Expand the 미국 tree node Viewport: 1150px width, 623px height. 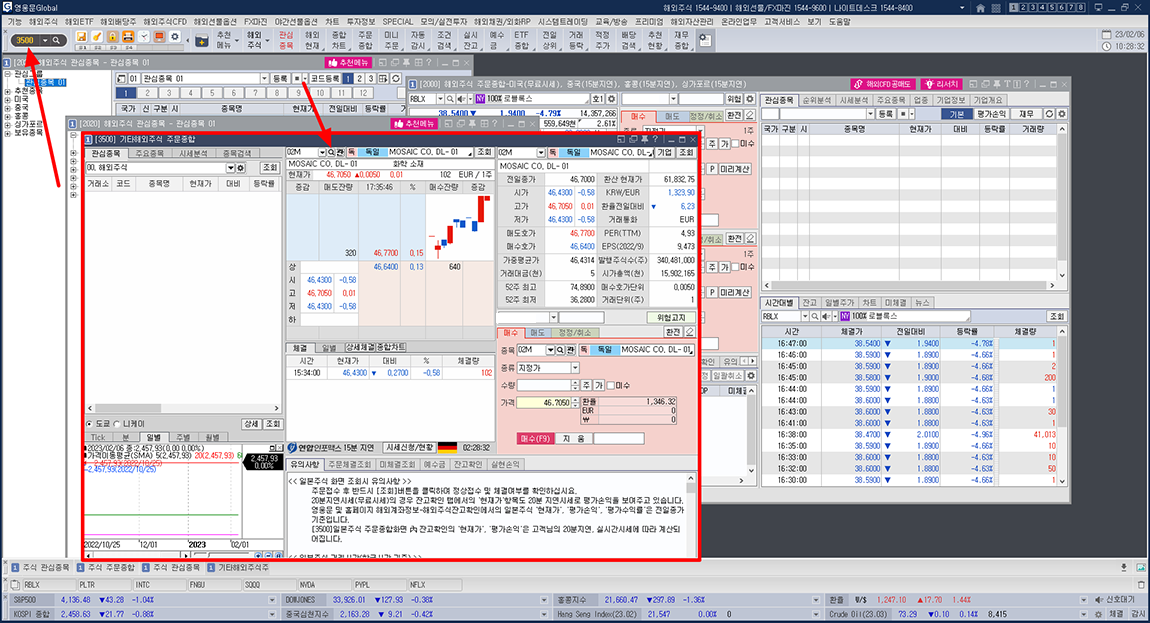pyautogui.click(x=7, y=99)
